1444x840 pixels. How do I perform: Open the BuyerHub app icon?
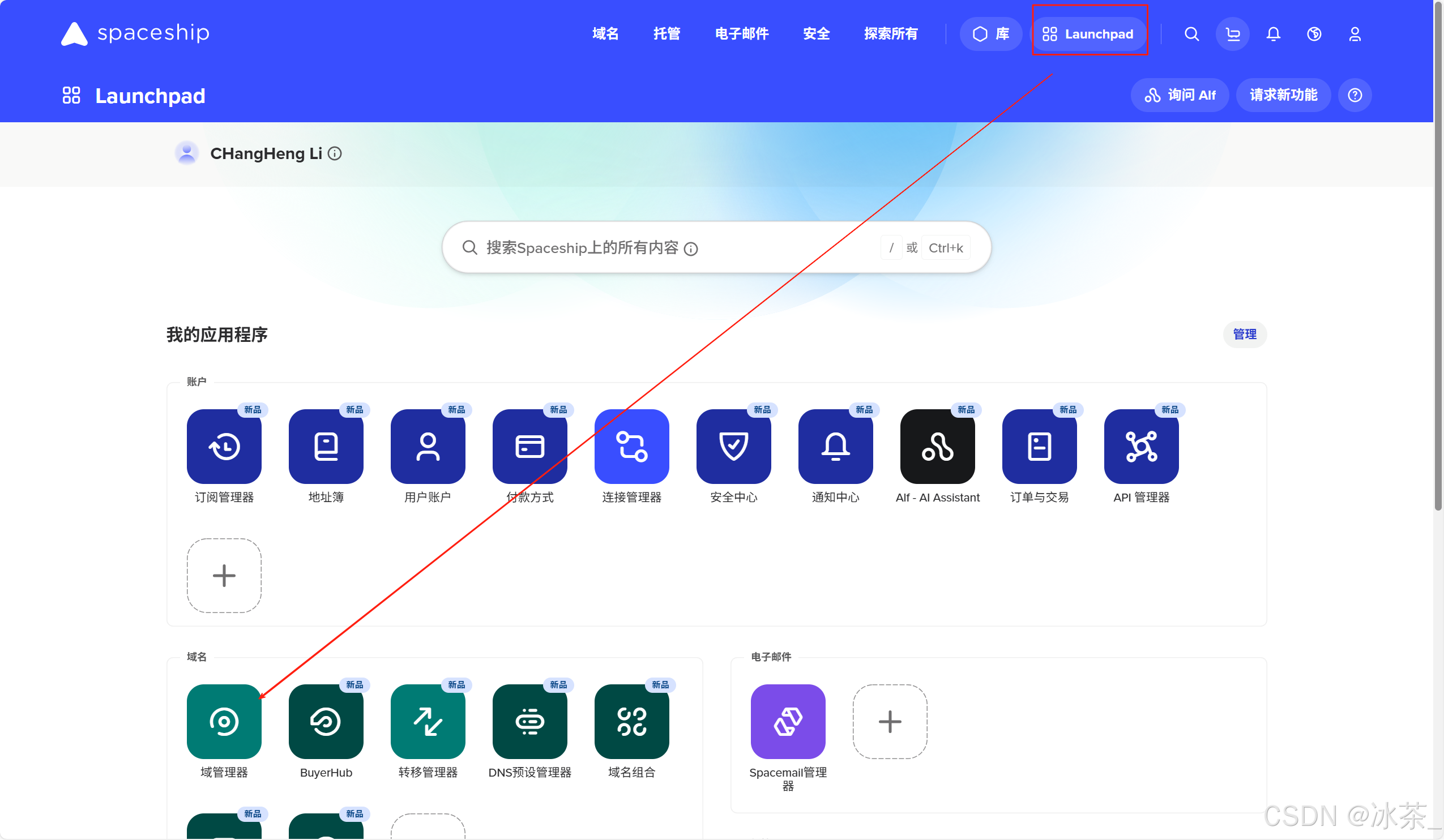point(326,721)
